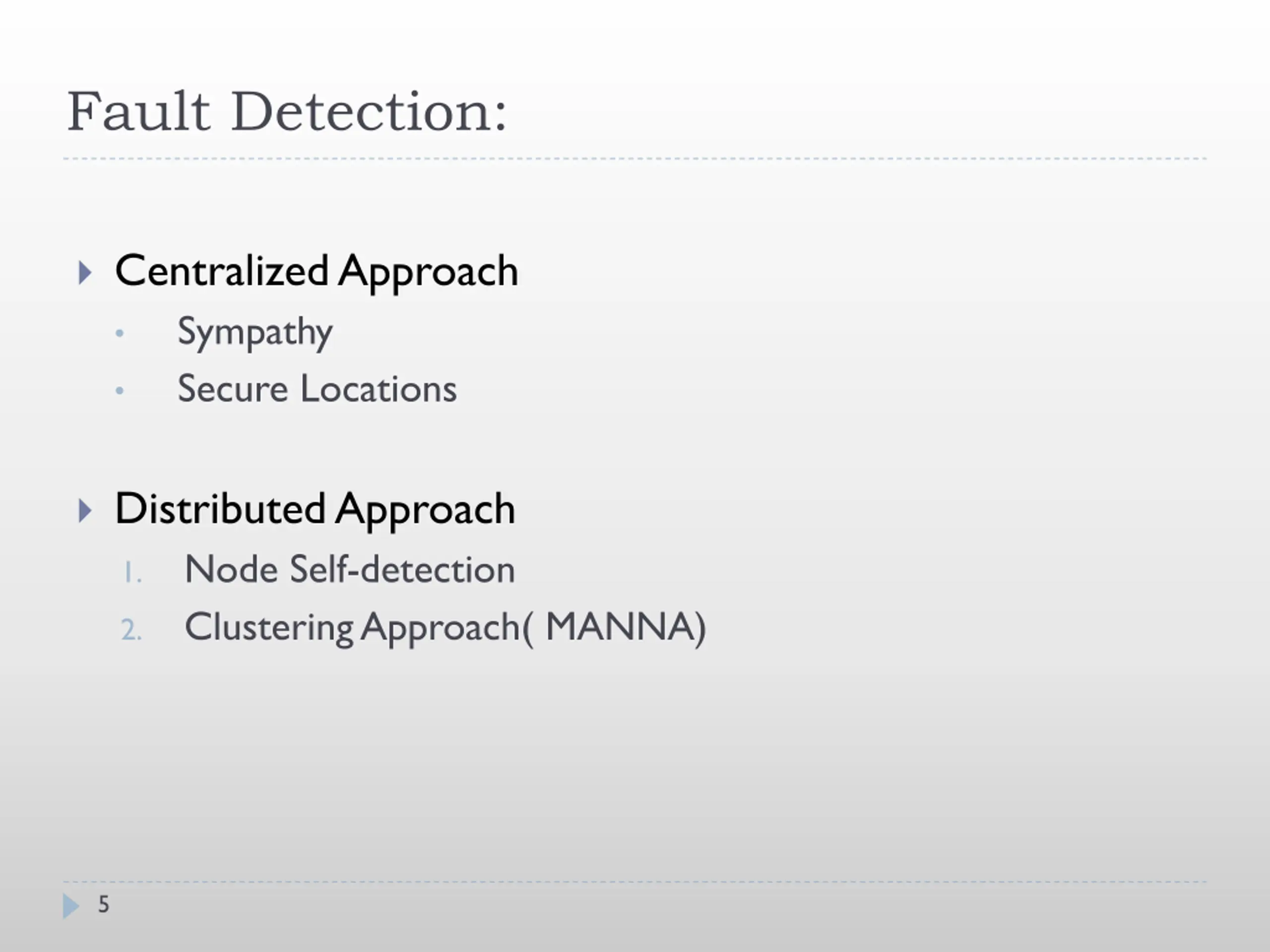This screenshot has width=1270, height=952.
Task: Select the Sympathy sub-item text
Action: (255, 332)
